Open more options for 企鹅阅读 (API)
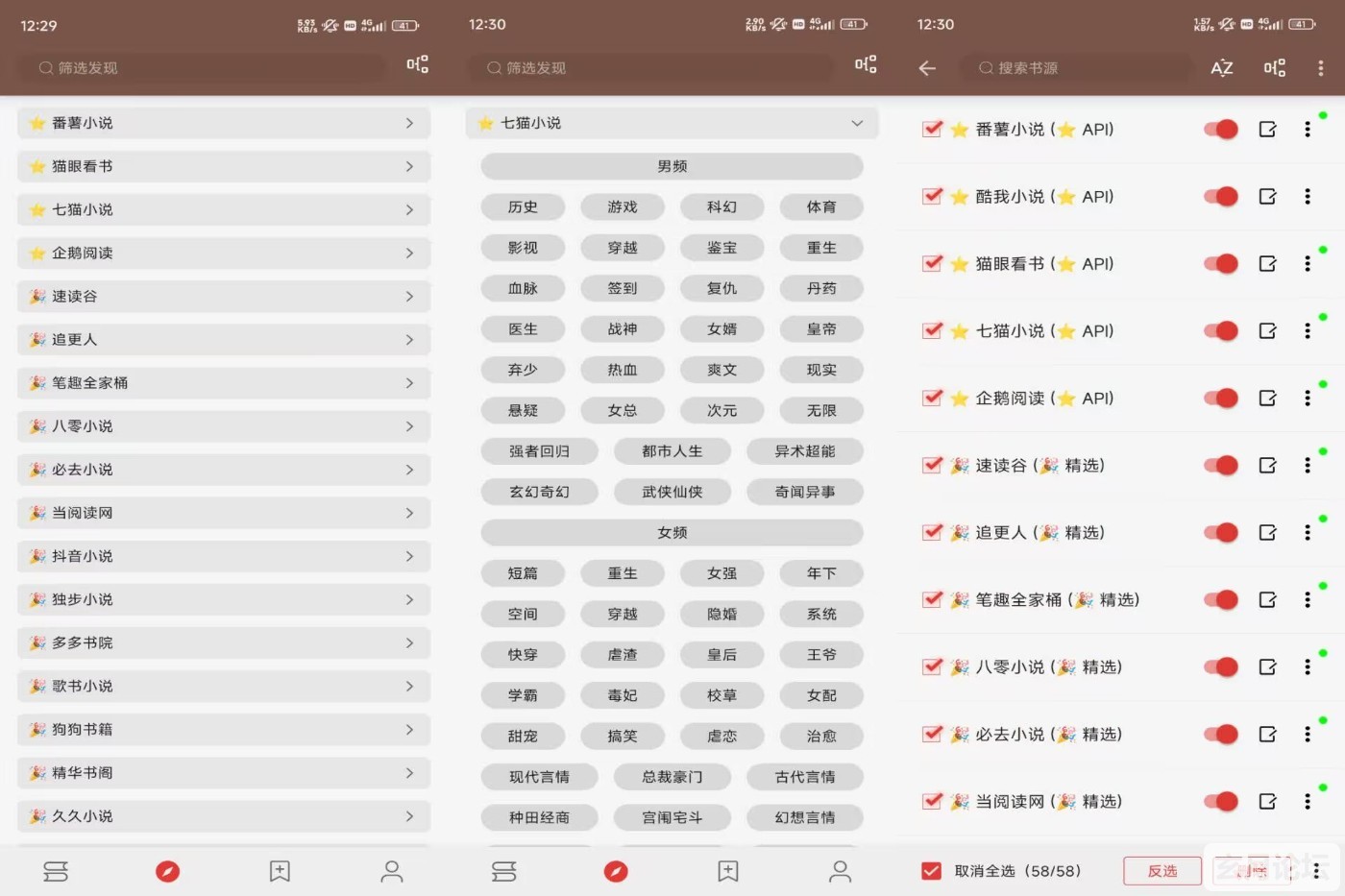Viewport: 1345px width, 896px height. [x=1308, y=399]
